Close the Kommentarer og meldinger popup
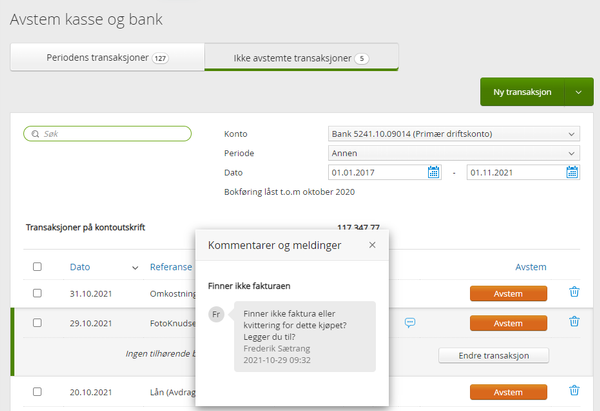 click(x=372, y=244)
